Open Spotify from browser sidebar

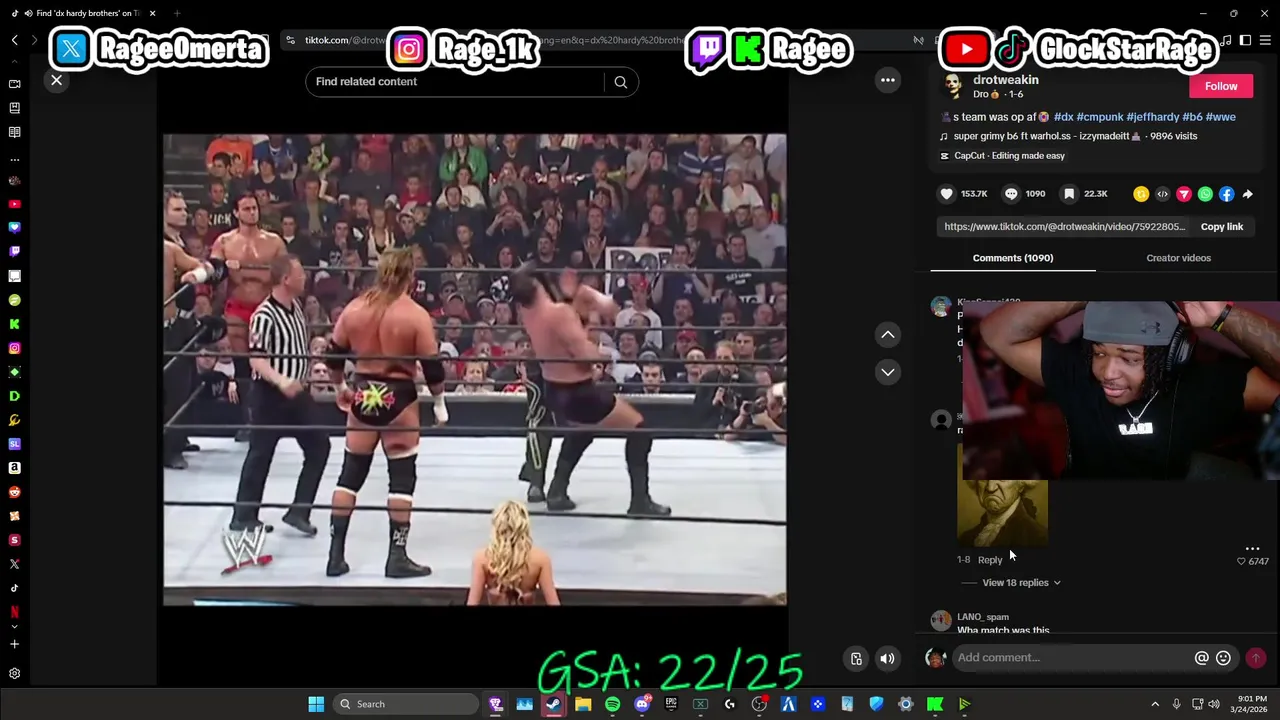(x=14, y=300)
